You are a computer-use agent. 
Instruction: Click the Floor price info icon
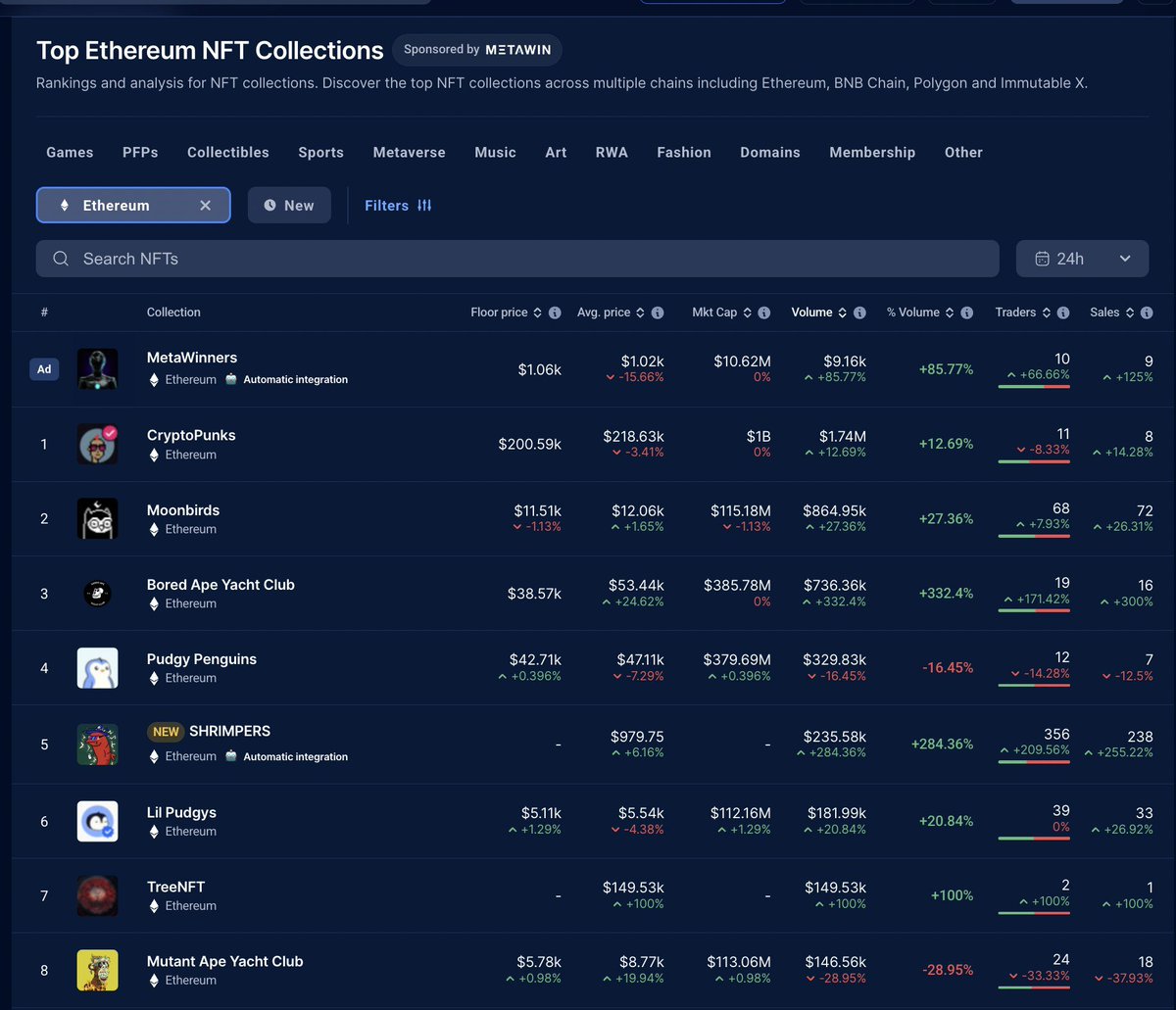555,313
